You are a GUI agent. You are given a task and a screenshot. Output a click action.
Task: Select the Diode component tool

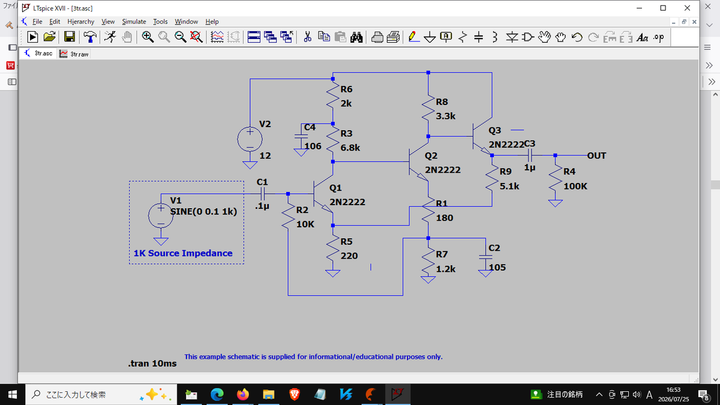click(x=512, y=37)
